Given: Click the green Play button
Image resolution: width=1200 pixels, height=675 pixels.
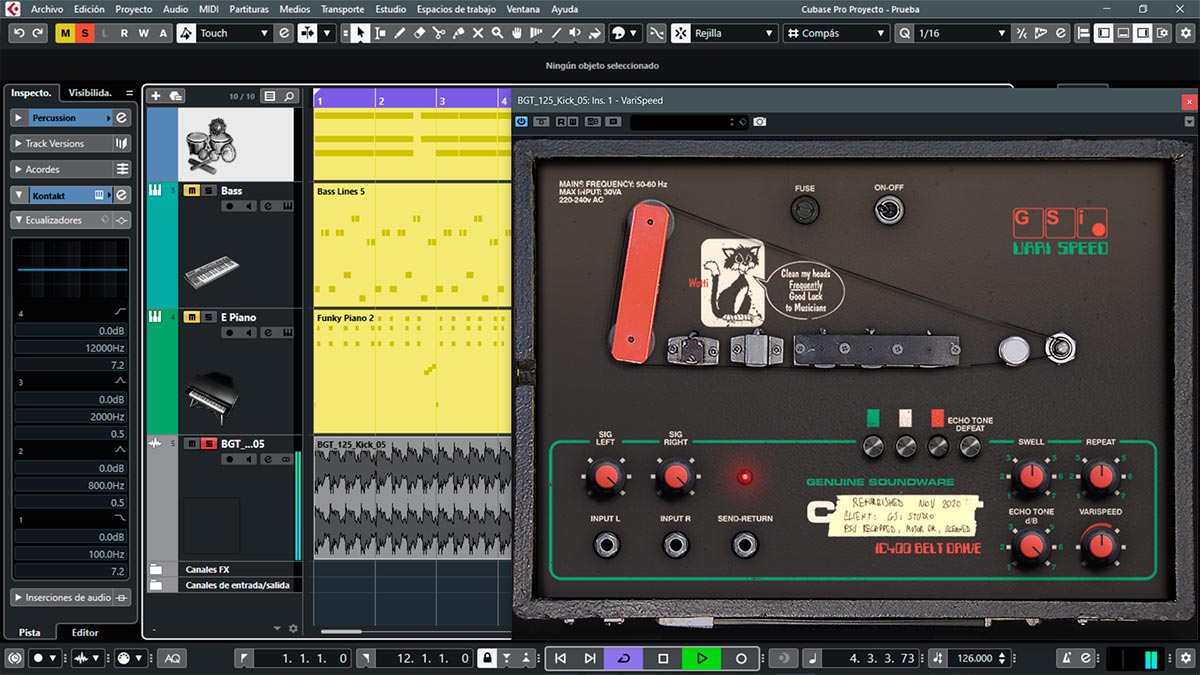Looking at the screenshot, I should point(702,658).
